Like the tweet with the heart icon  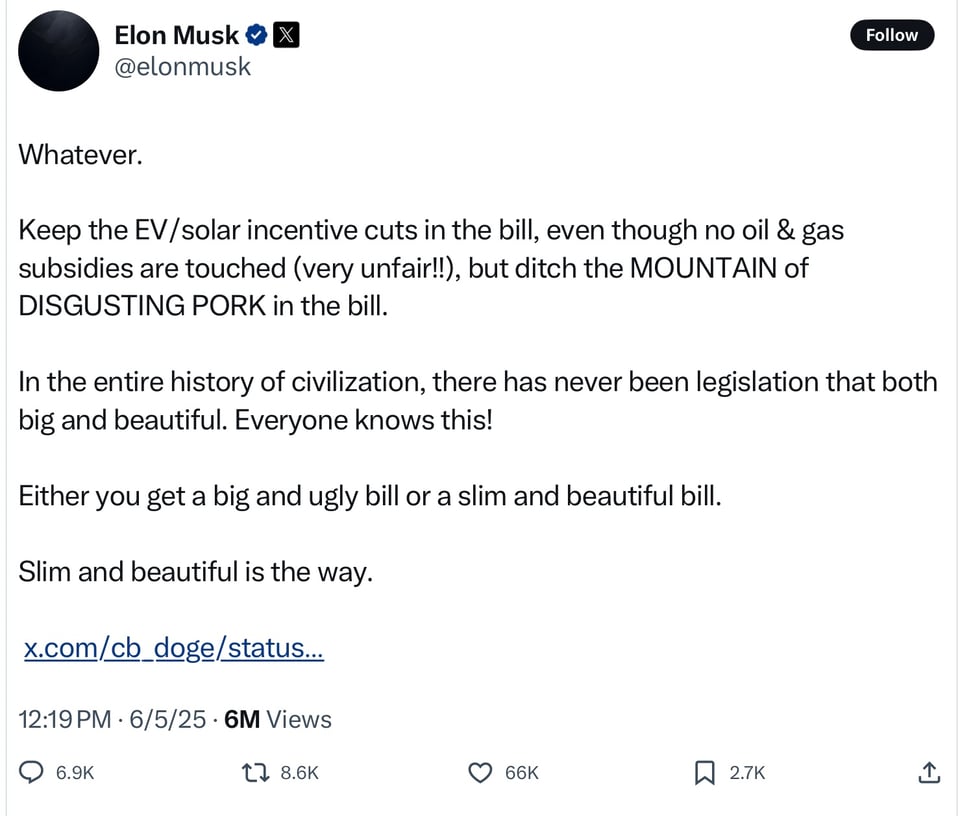(x=482, y=772)
